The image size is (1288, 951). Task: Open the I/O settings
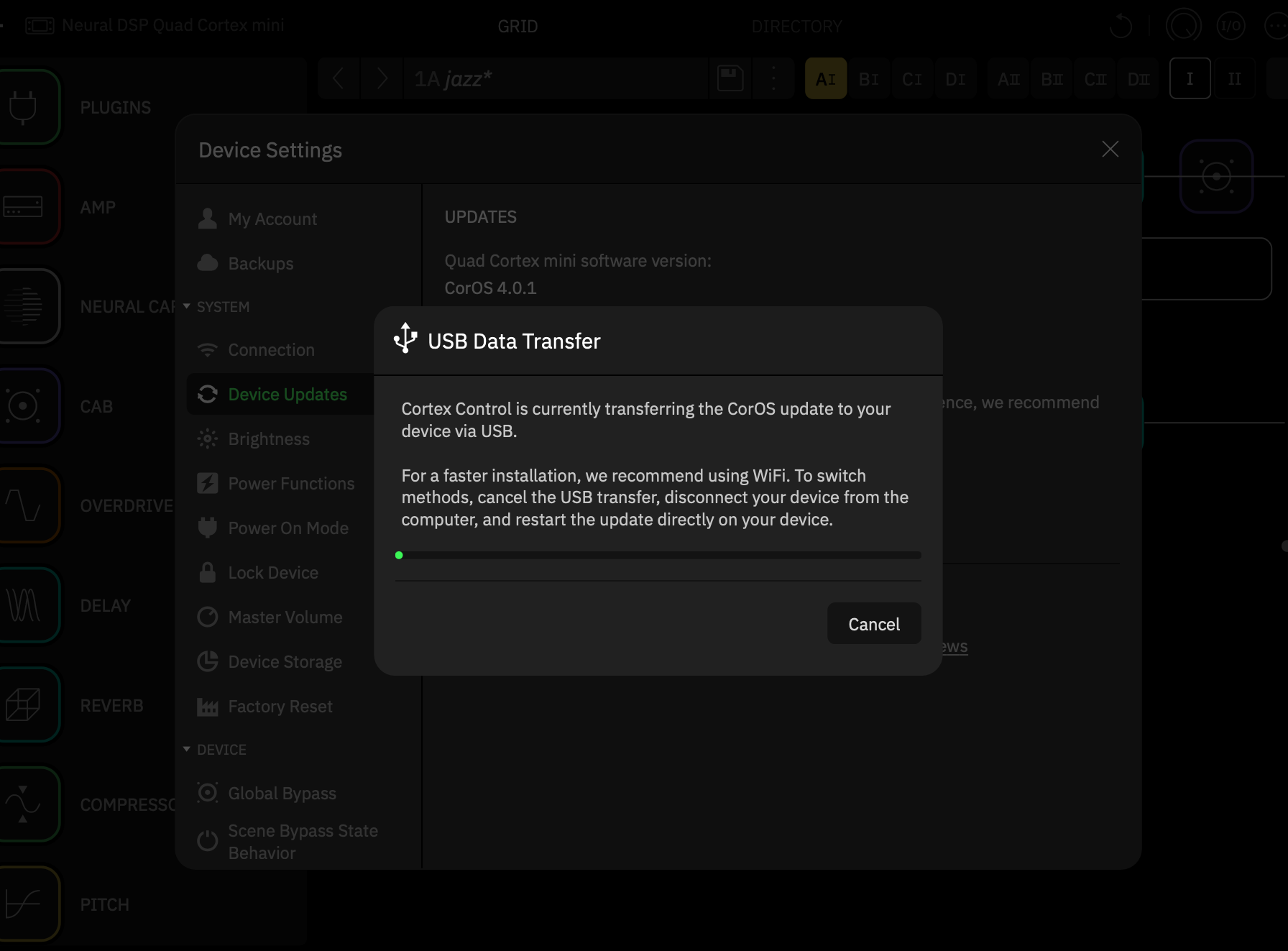point(1230,27)
